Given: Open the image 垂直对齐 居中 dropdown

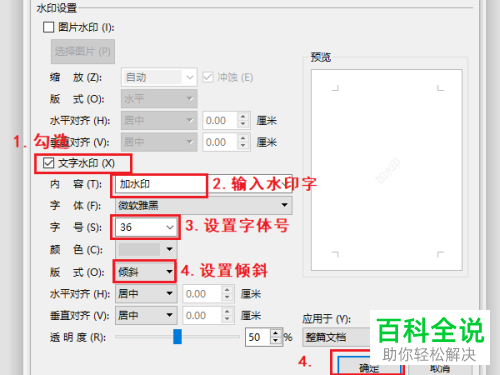Looking at the screenshot, I should tap(159, 142).
